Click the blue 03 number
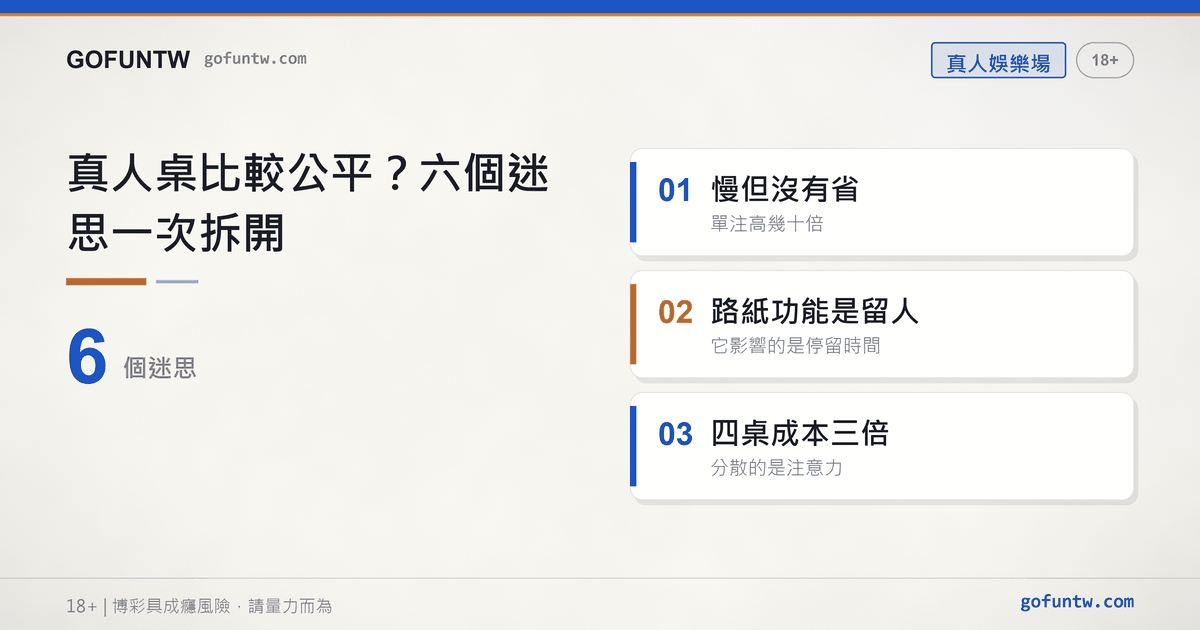 click(675, 434)
